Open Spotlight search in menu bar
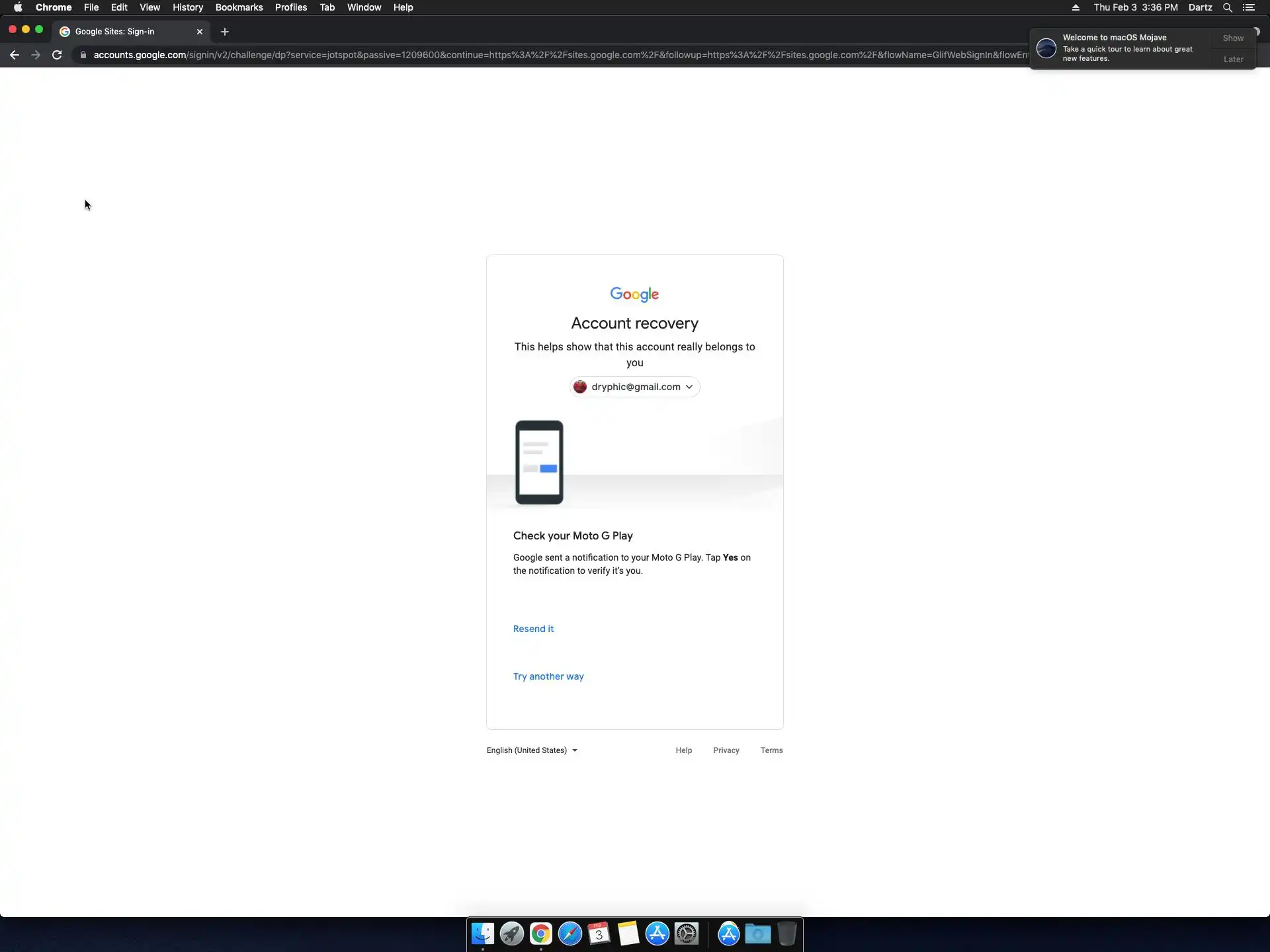 point(1227,7)
